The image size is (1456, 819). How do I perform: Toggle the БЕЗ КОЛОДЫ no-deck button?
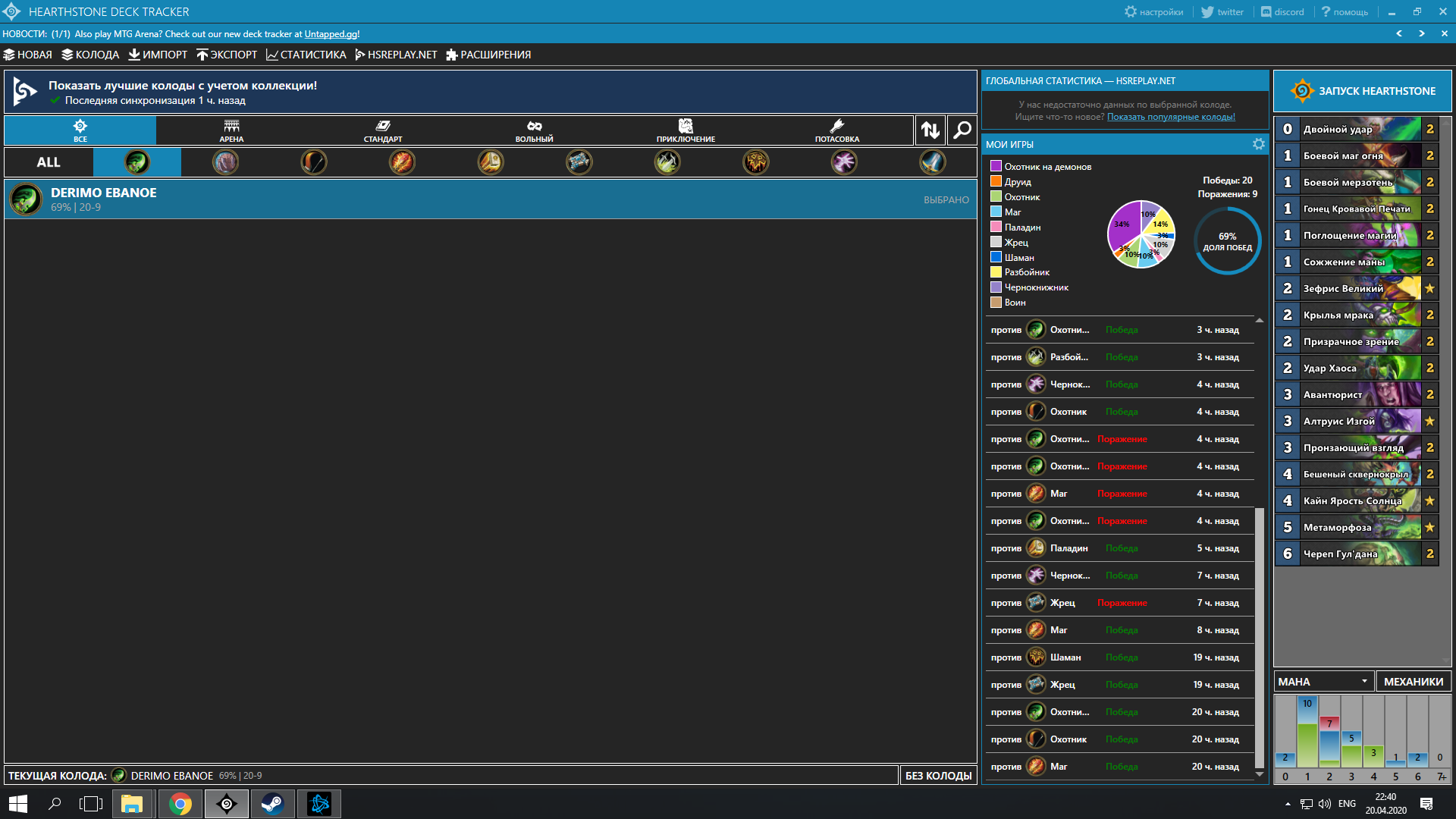point(938,776)
